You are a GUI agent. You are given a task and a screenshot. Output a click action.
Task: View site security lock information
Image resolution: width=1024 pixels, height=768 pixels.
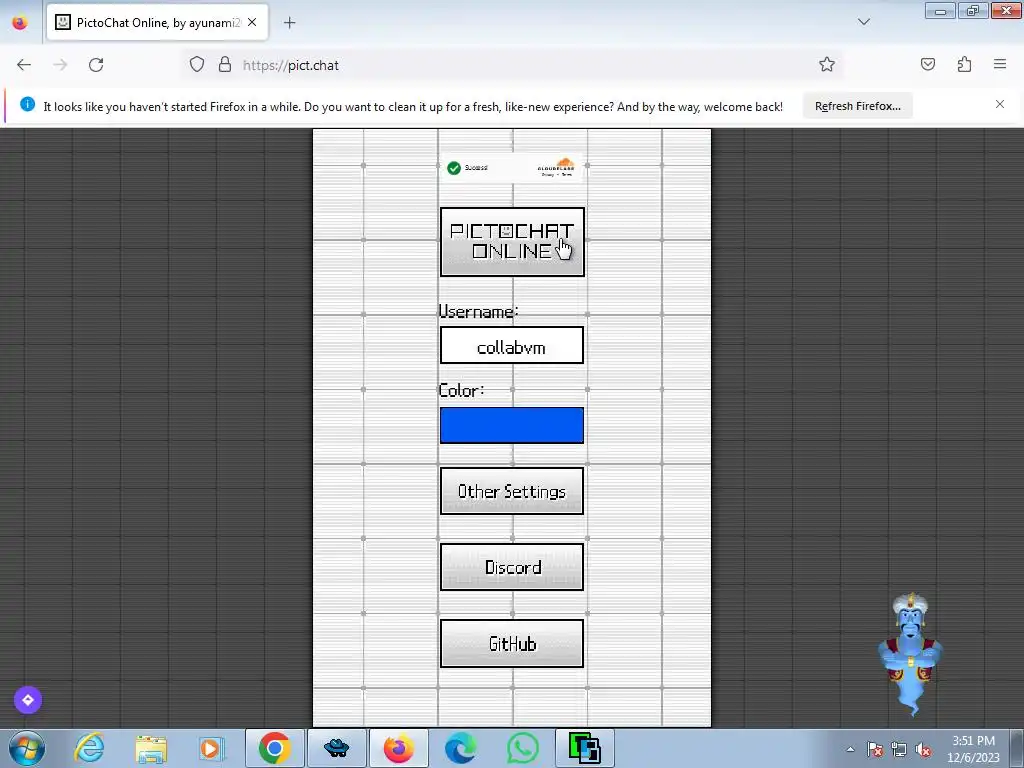pyautogui.click(x=225, y=65)
